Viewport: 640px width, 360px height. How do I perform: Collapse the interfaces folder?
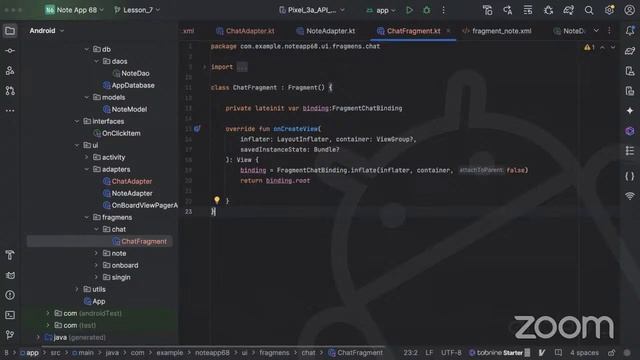[77, 121]
